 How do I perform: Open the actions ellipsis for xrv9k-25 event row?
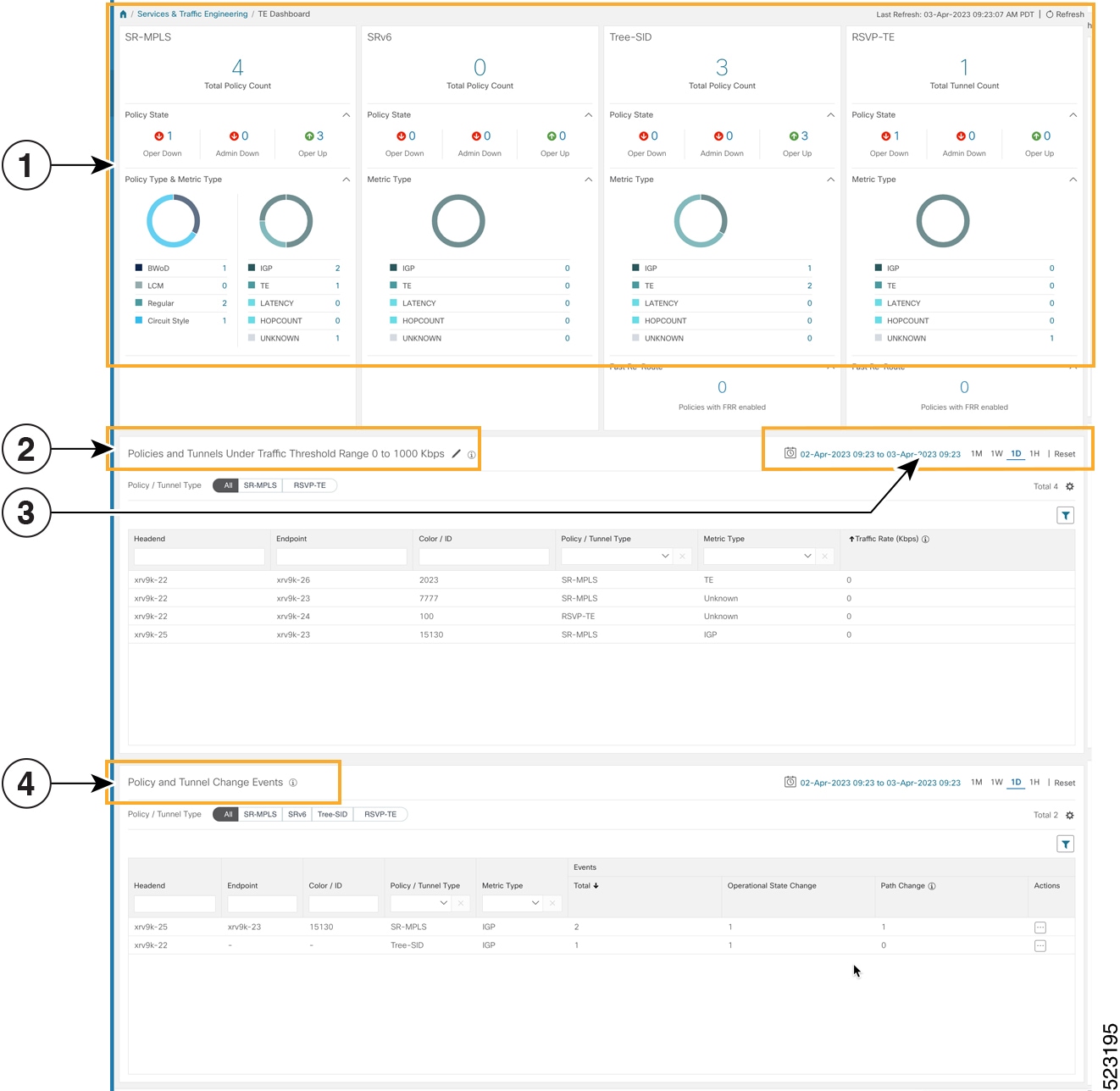pyautogui.click(x=1040, y=926)
